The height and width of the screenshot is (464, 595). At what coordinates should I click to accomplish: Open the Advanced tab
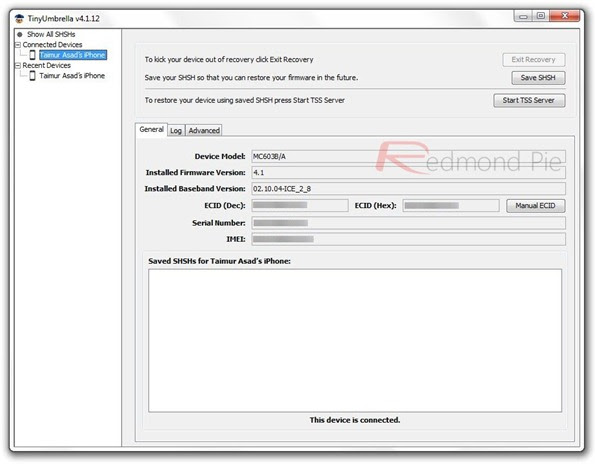click(x=204, y=131)
